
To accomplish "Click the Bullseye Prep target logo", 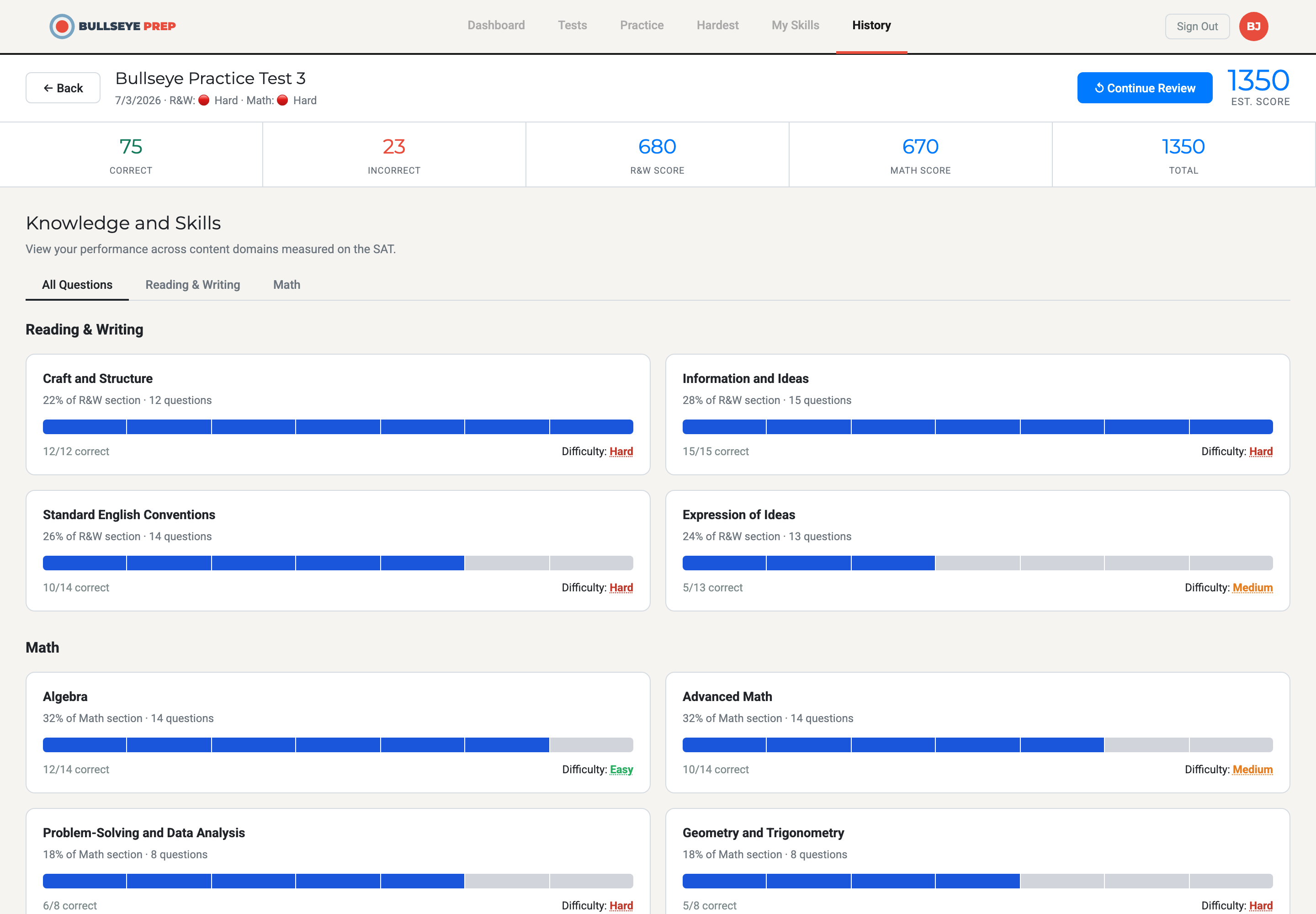I will (x=62, y=27).
